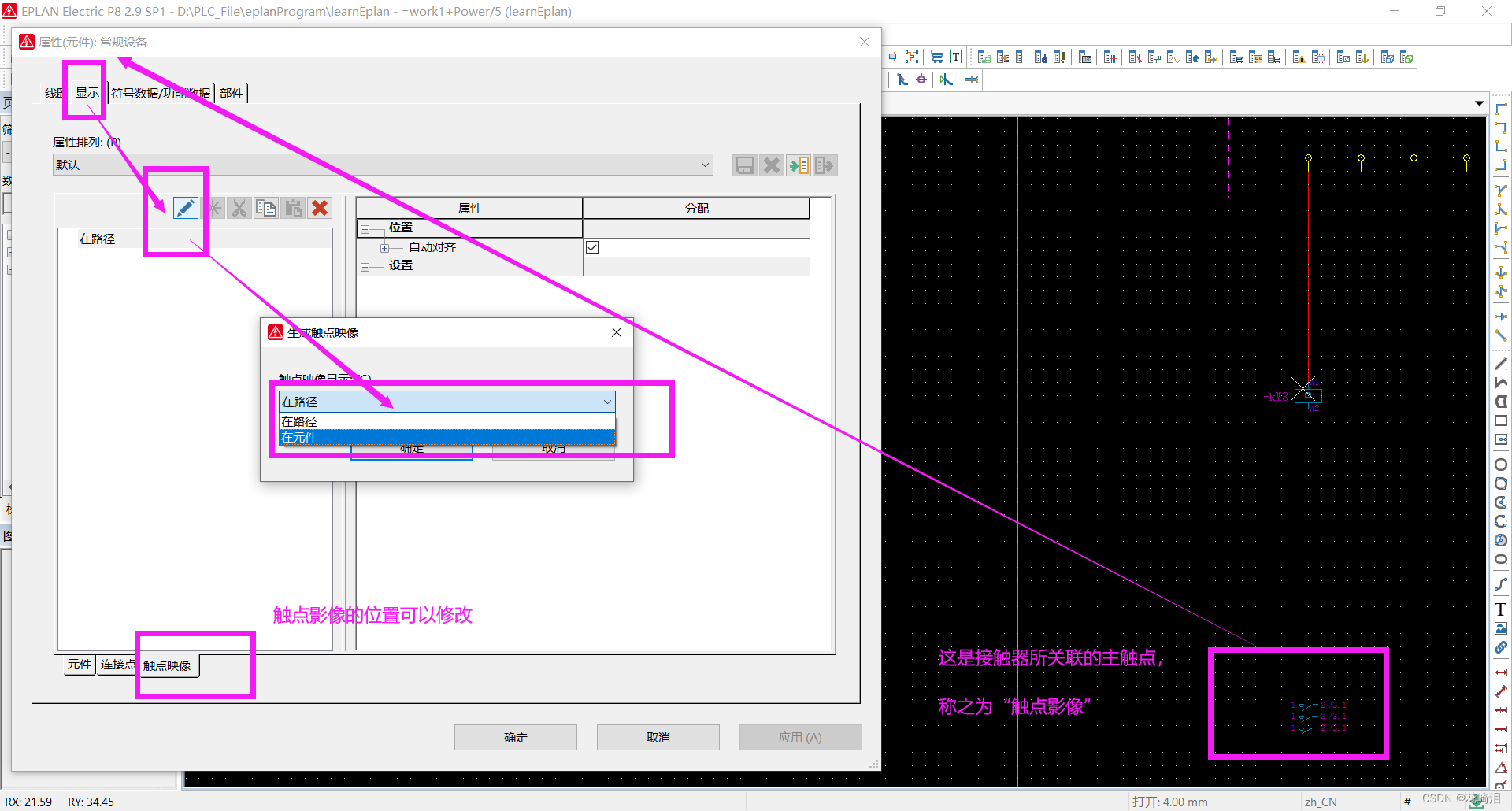This screenshot has height=811, width=1512.
Task: Click the paste icon in property toolbar
Action: (293, 208)
